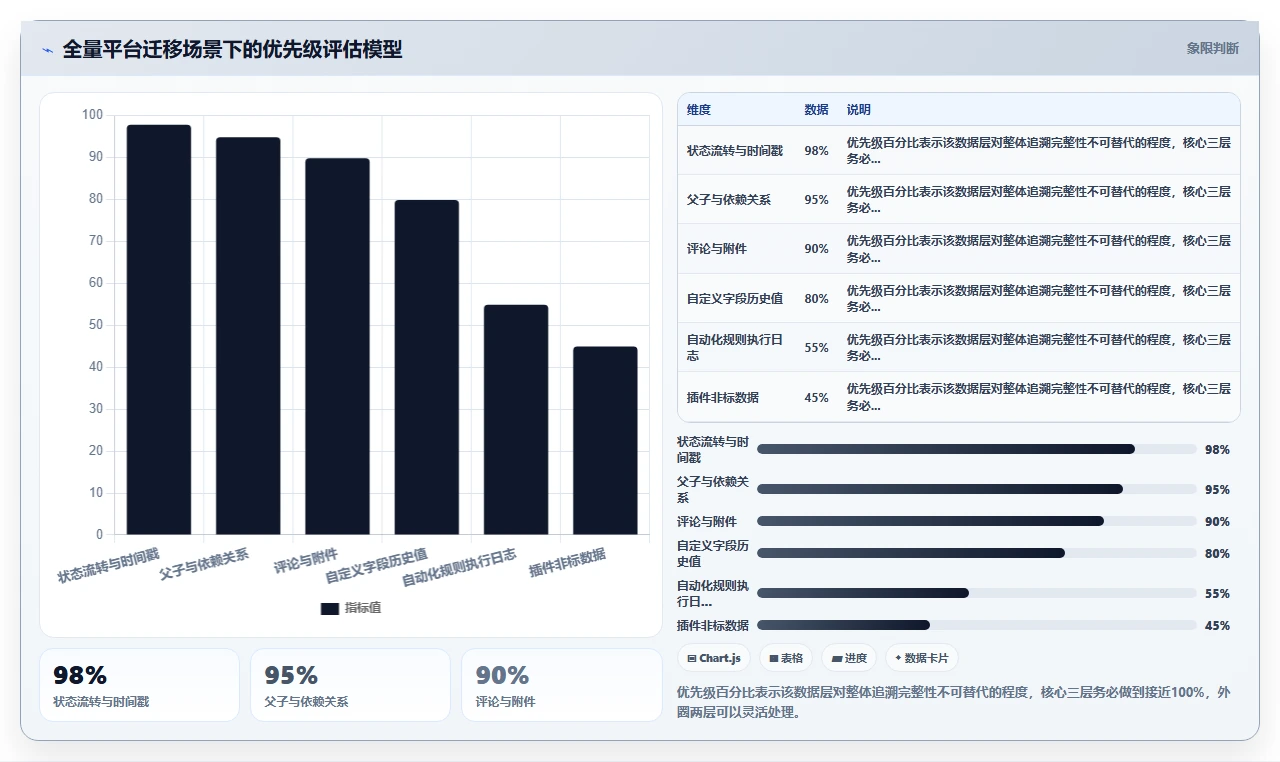Viewport: 1280px width, 762px height.
Task: Click the 55% cell in the table
Action: [816, 348]
